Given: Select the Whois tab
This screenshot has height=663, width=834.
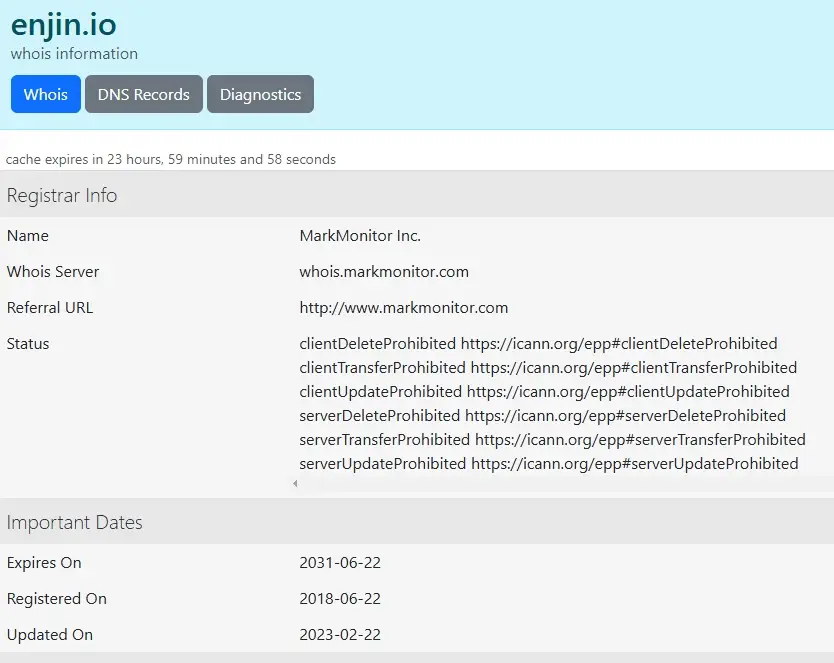Looking at the screenshot, I should tap(45, 94).
